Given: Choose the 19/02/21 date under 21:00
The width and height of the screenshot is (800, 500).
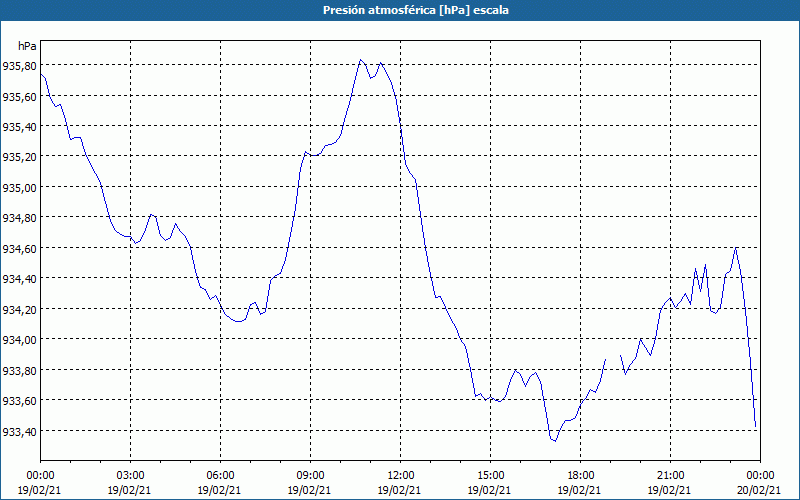Looking at the screenshot, I should tap(670, 490).
